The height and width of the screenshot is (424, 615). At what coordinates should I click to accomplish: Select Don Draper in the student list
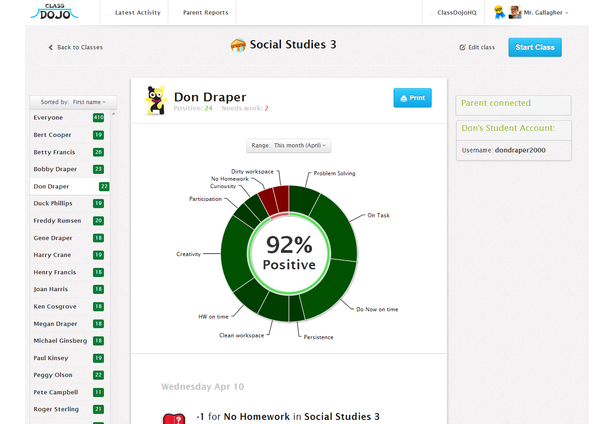click(70, 186)
